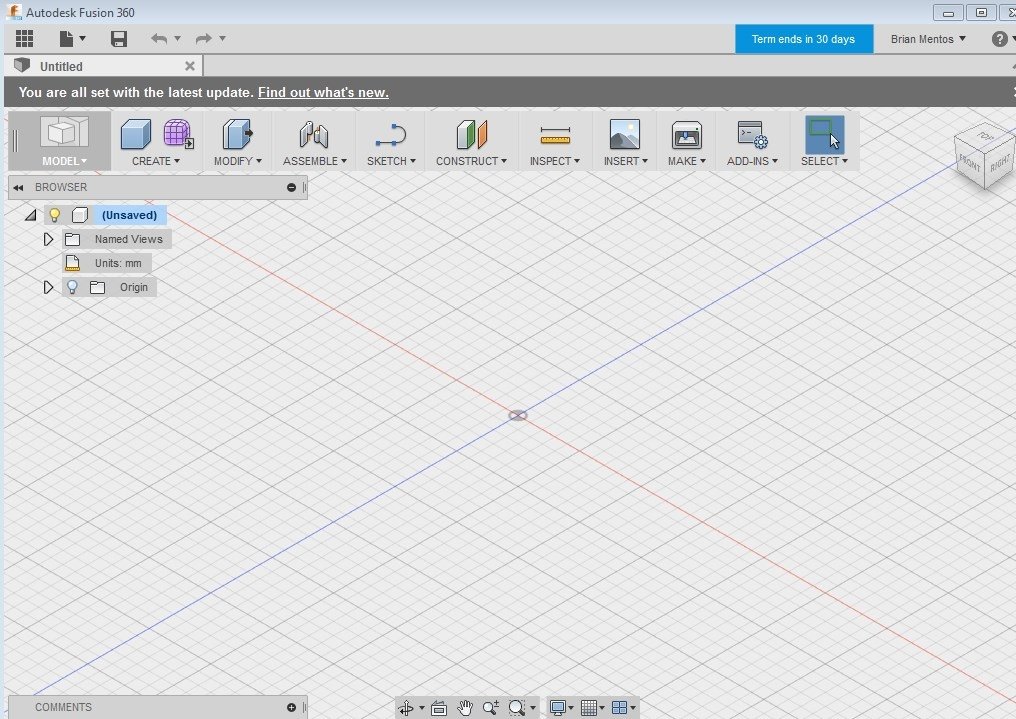Screen dimensions: 1016x719
Task: Select the Untitled document tab
Action: 104,66
